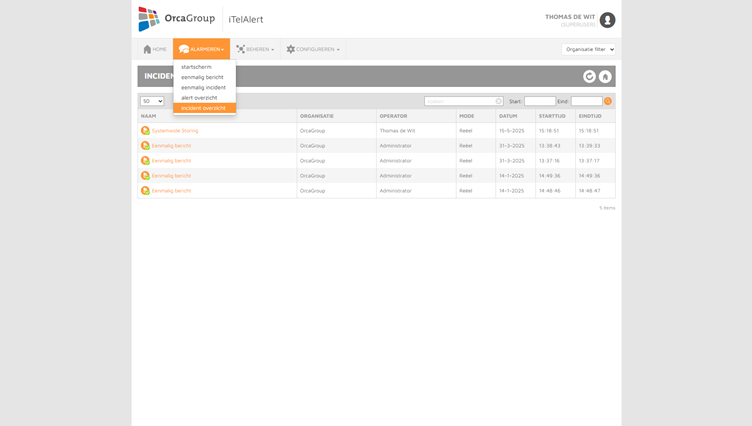Expand the Beheren menu
The height and width of the screenshot is (426, 752).
point(255,49)
